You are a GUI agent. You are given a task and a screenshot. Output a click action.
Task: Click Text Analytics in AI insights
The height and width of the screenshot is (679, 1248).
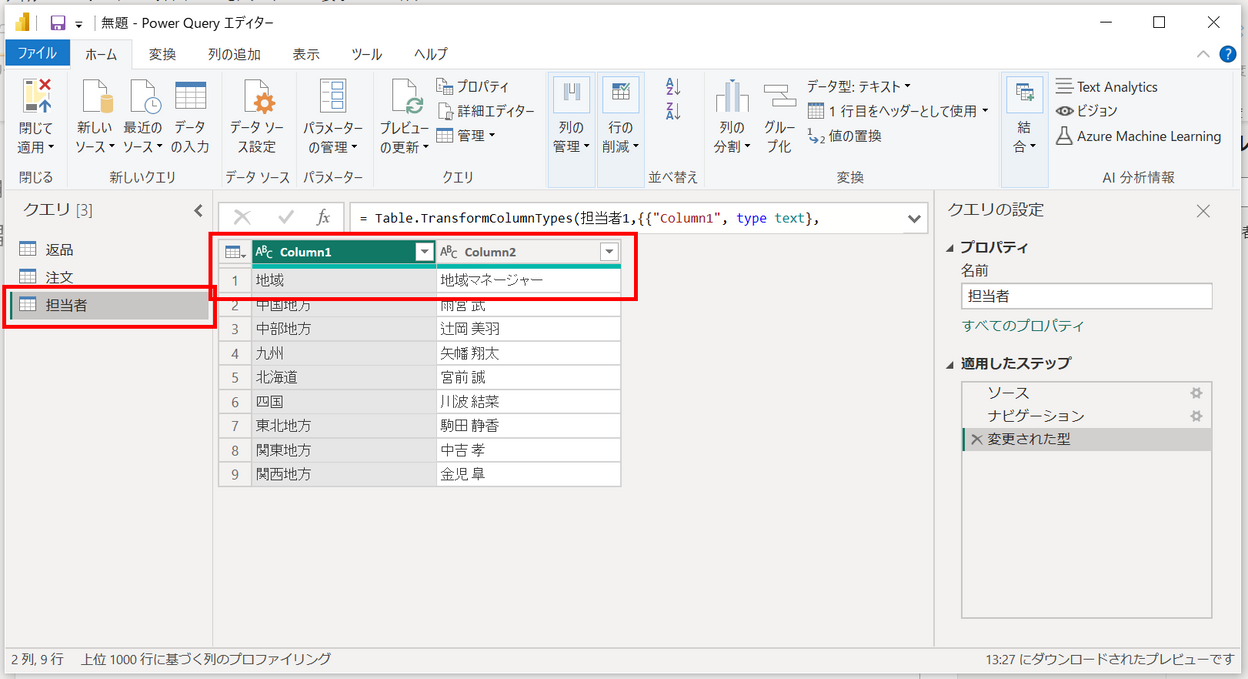[x=1106, y=87]
